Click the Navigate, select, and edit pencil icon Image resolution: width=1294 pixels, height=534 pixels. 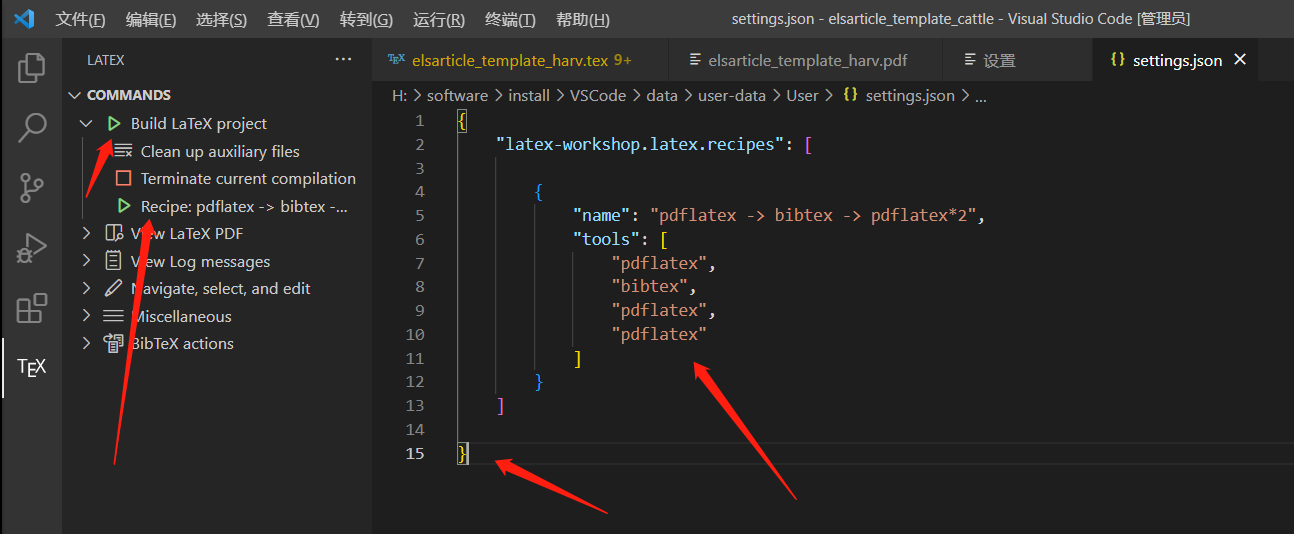tap(114, 289)
